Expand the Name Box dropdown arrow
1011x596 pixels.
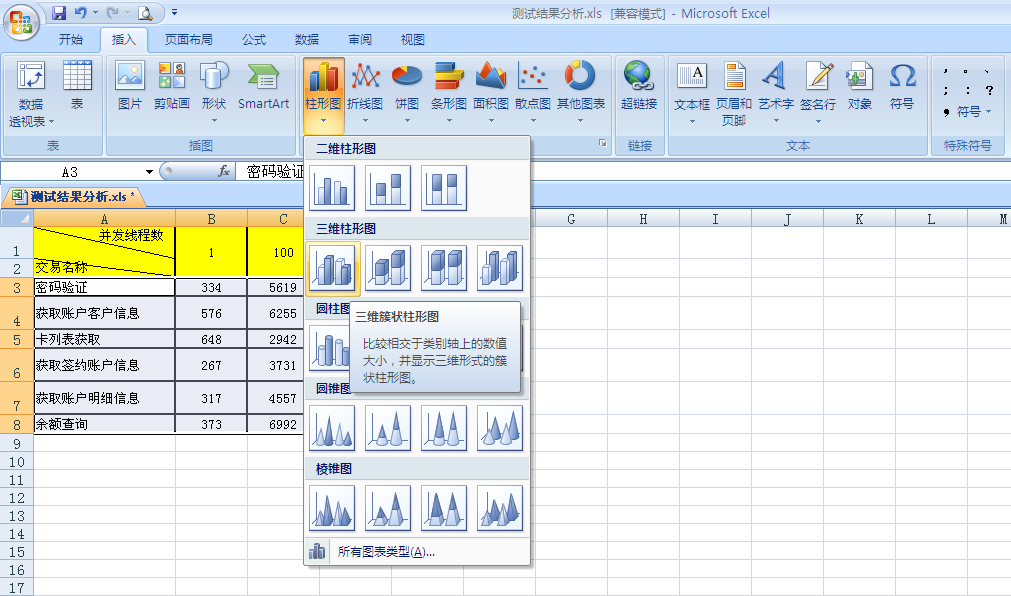point(149,172)
